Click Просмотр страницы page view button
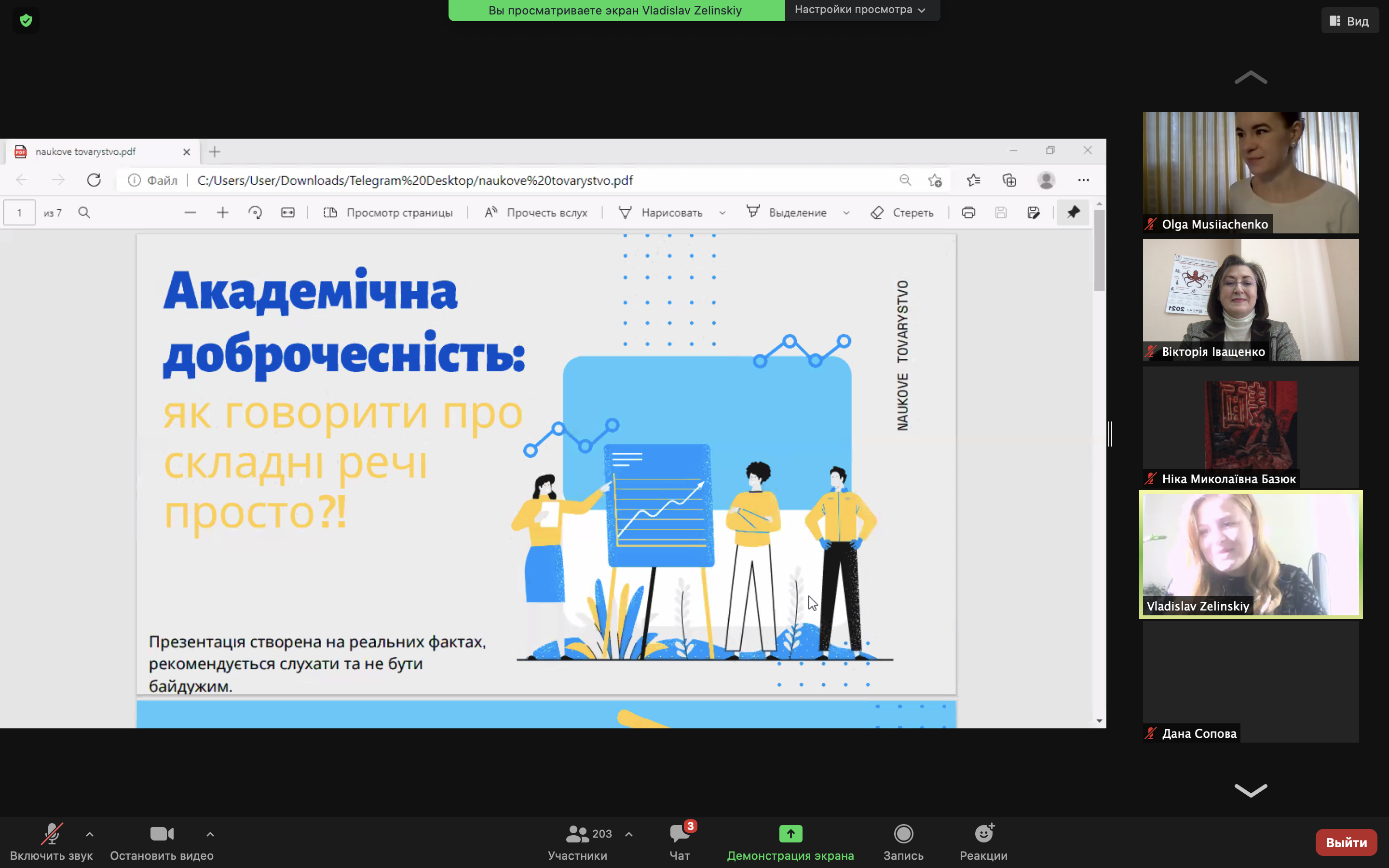The image size is (1389, 868). click(x=388, y=212)
